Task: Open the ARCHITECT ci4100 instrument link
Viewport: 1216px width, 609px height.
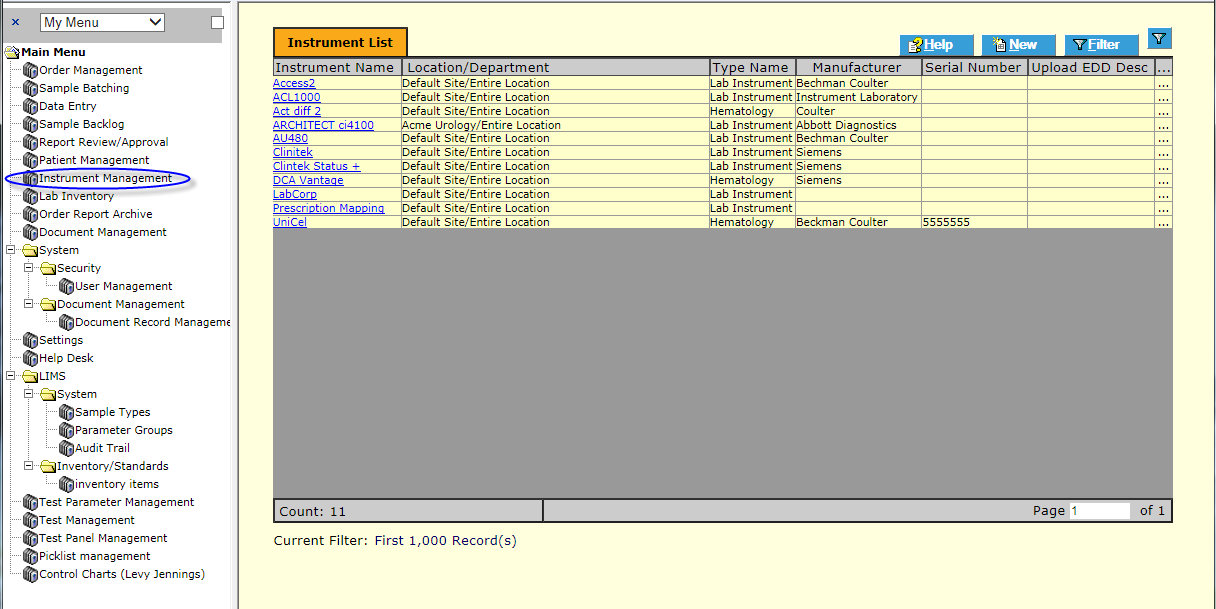Action: [323, 125]
